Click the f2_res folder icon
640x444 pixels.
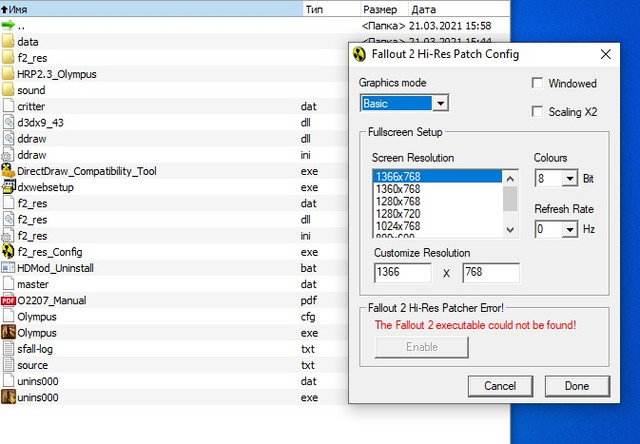coord(8,58)
